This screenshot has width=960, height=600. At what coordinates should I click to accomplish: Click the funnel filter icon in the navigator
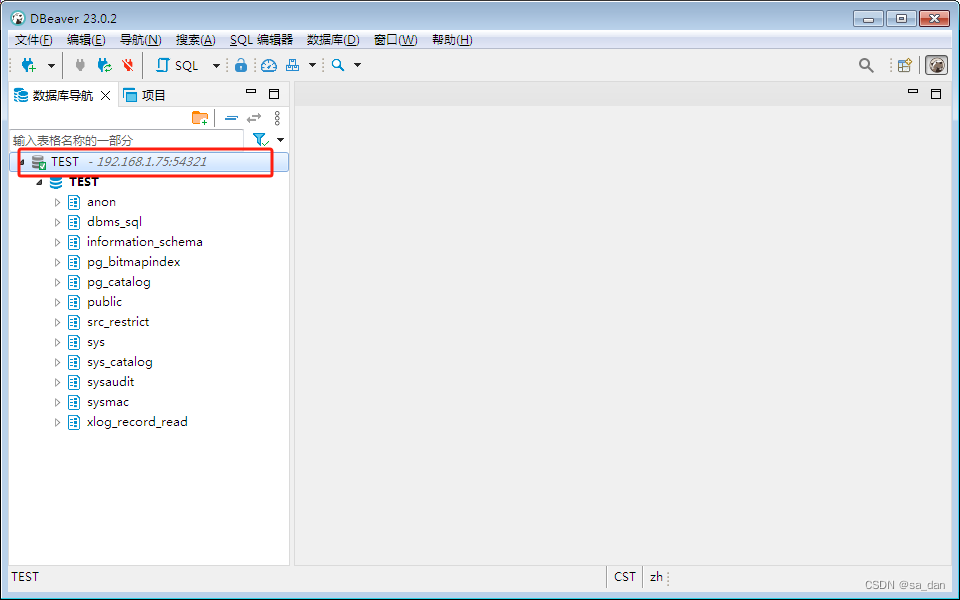[x=261, y=140]
